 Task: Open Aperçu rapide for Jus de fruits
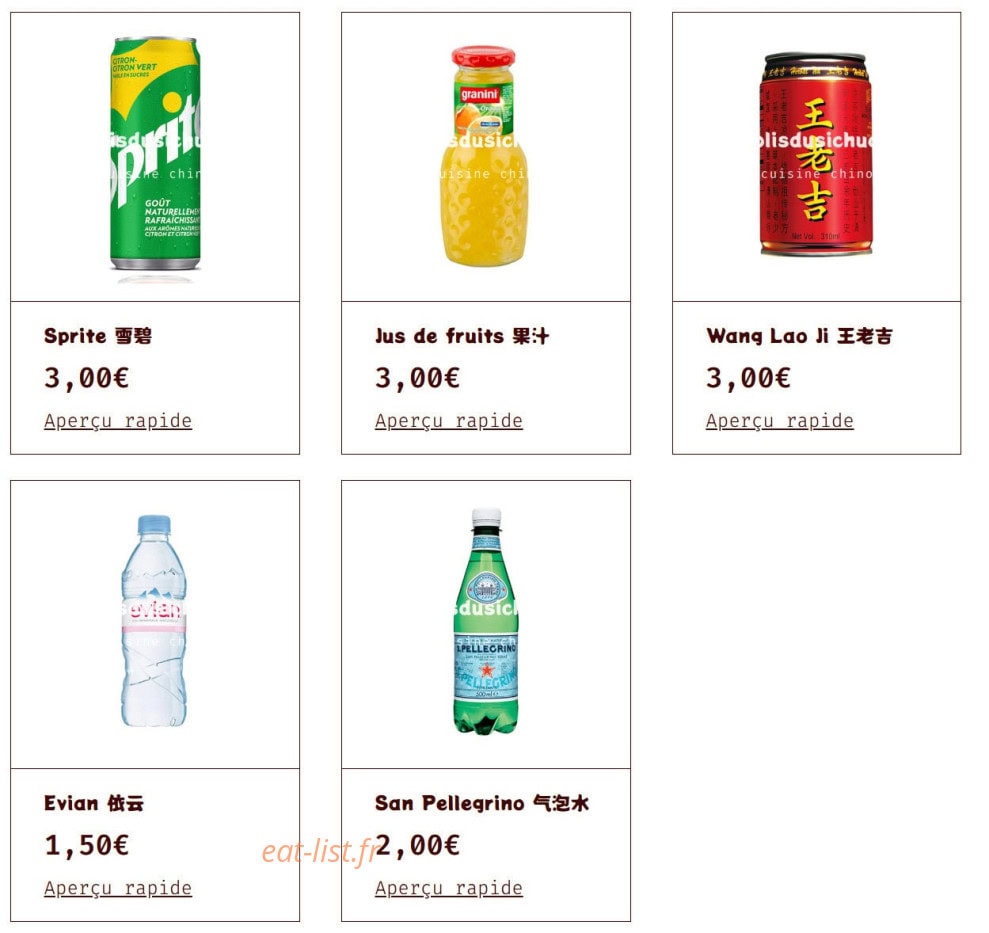point(448,421)
